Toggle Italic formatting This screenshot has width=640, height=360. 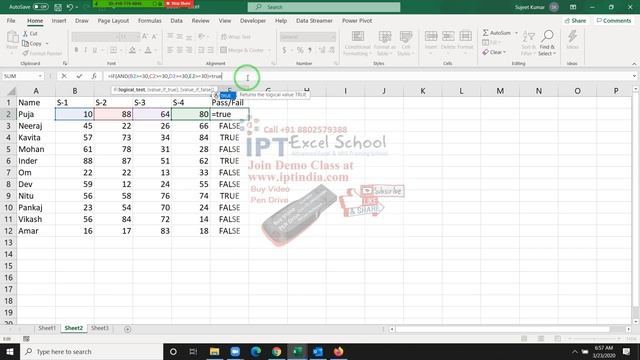coord(85,50)
